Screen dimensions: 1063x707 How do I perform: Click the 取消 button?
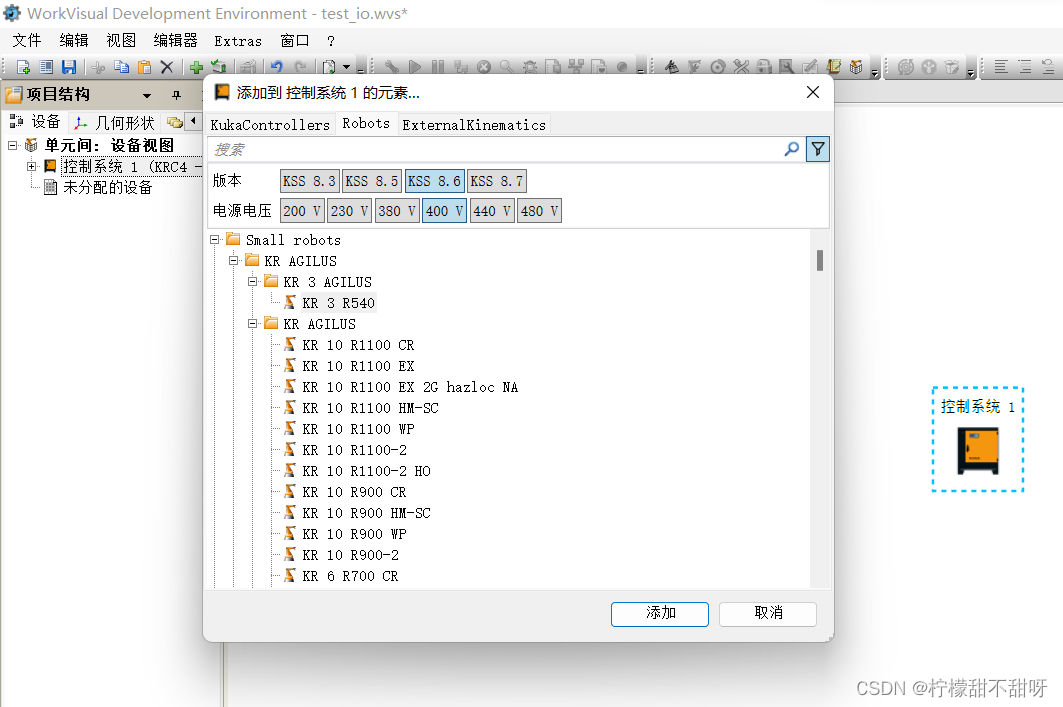[768, 613]
